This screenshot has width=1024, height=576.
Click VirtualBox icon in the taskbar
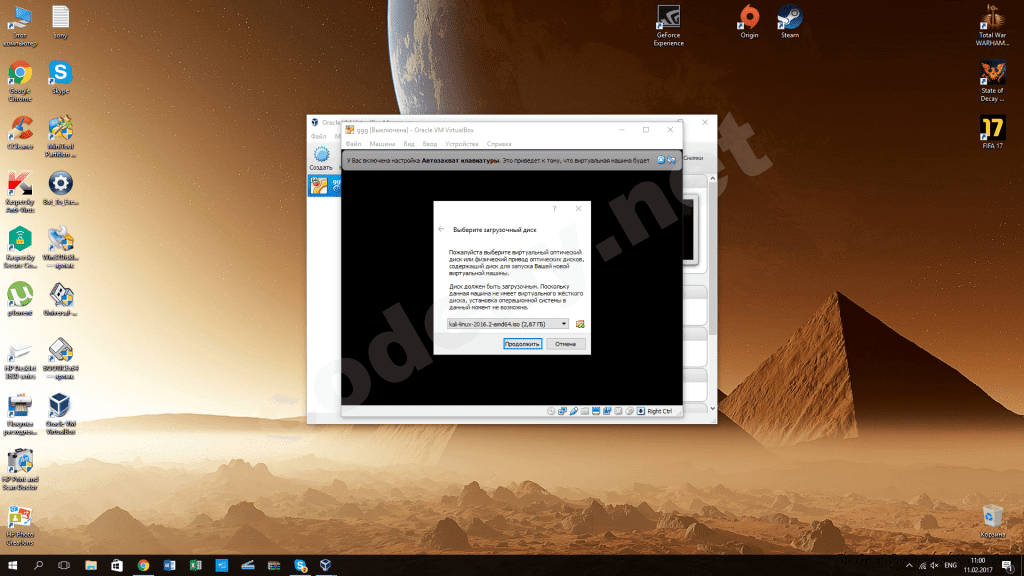[325, 565]
